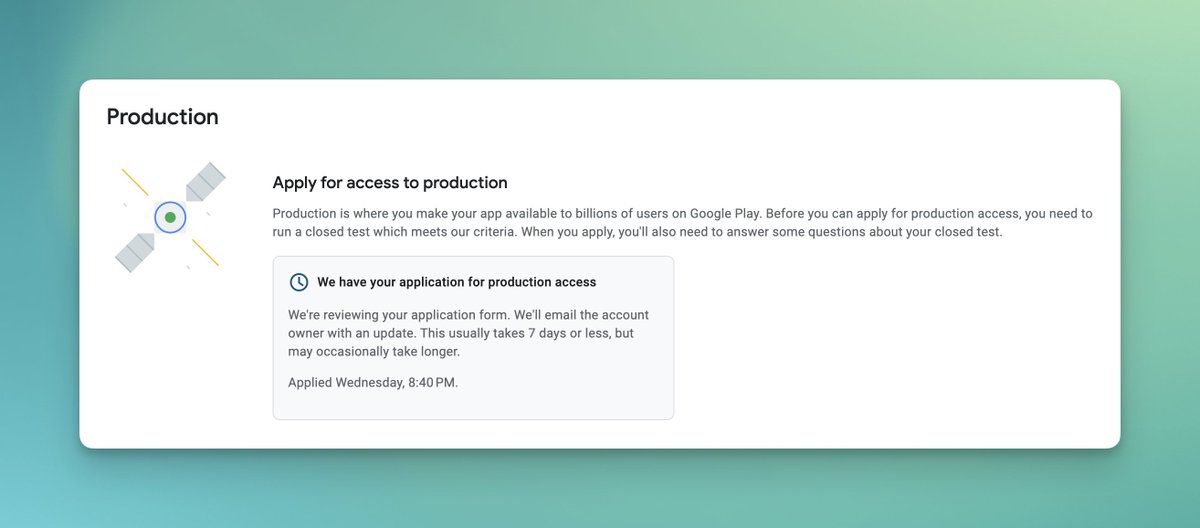
Task: Click the "Apply for access to production" heading
Action: point(390,183)
